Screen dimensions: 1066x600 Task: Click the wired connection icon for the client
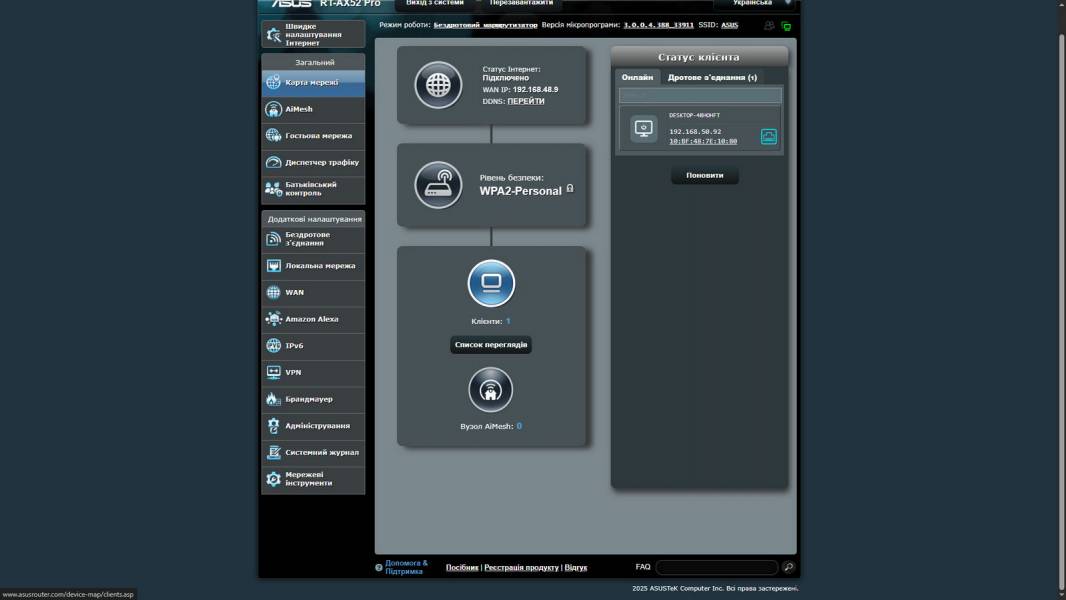tap(768, 136)
